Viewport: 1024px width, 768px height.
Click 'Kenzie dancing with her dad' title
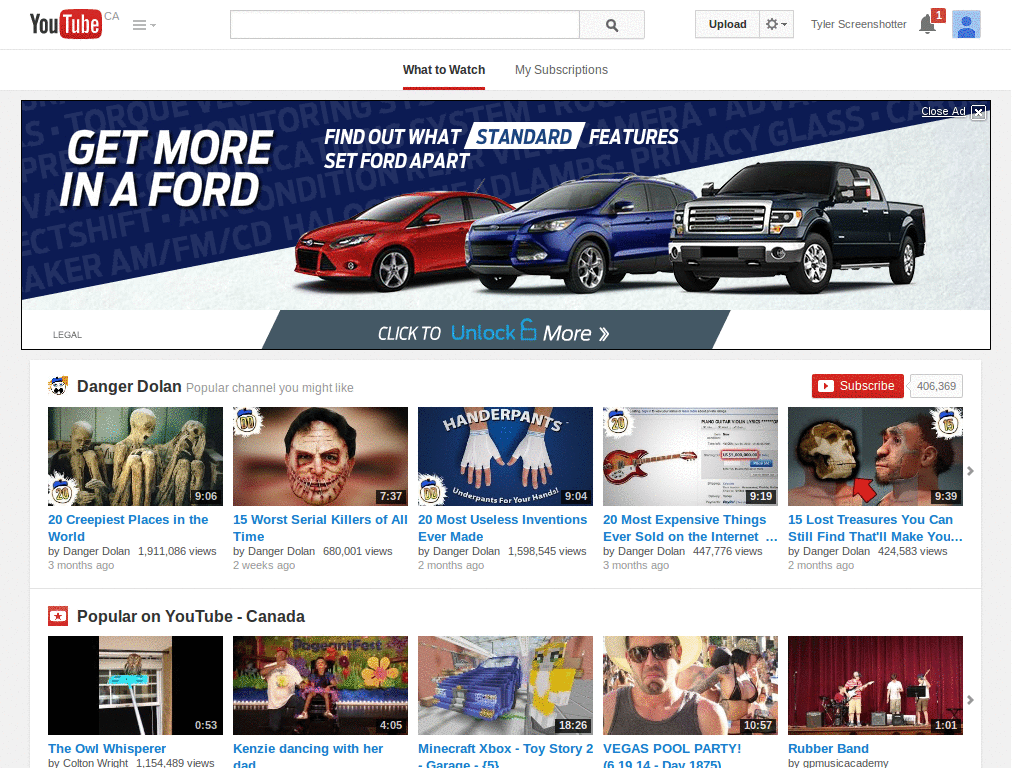tap(308, 755)
